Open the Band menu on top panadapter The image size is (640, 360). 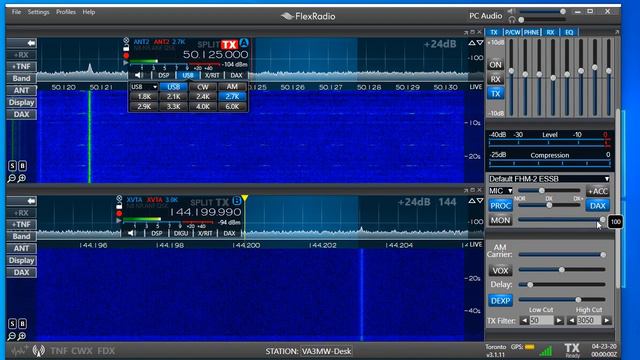[22, 78]
